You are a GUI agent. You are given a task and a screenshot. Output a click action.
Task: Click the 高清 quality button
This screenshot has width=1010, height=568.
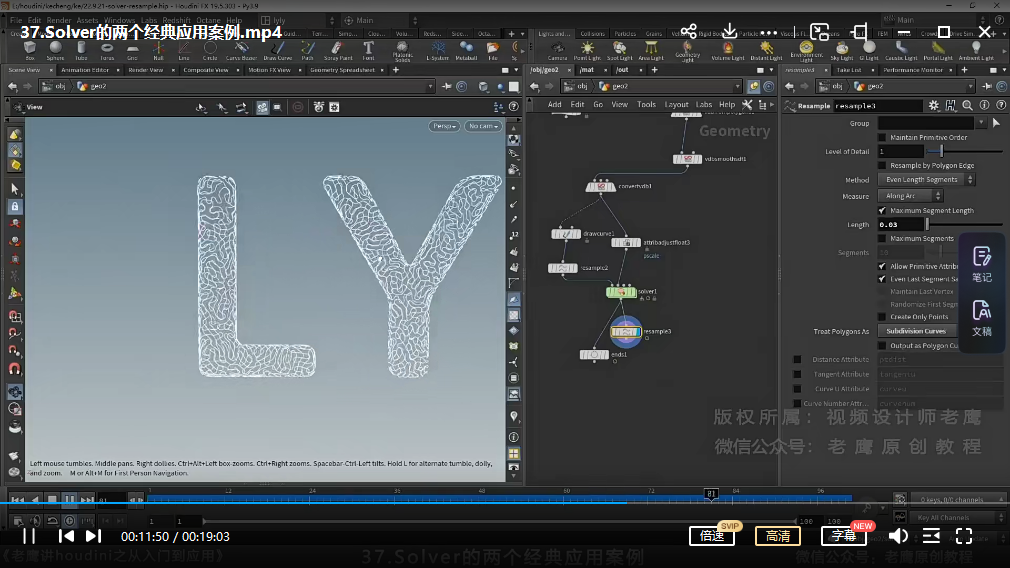pos(777,536)
